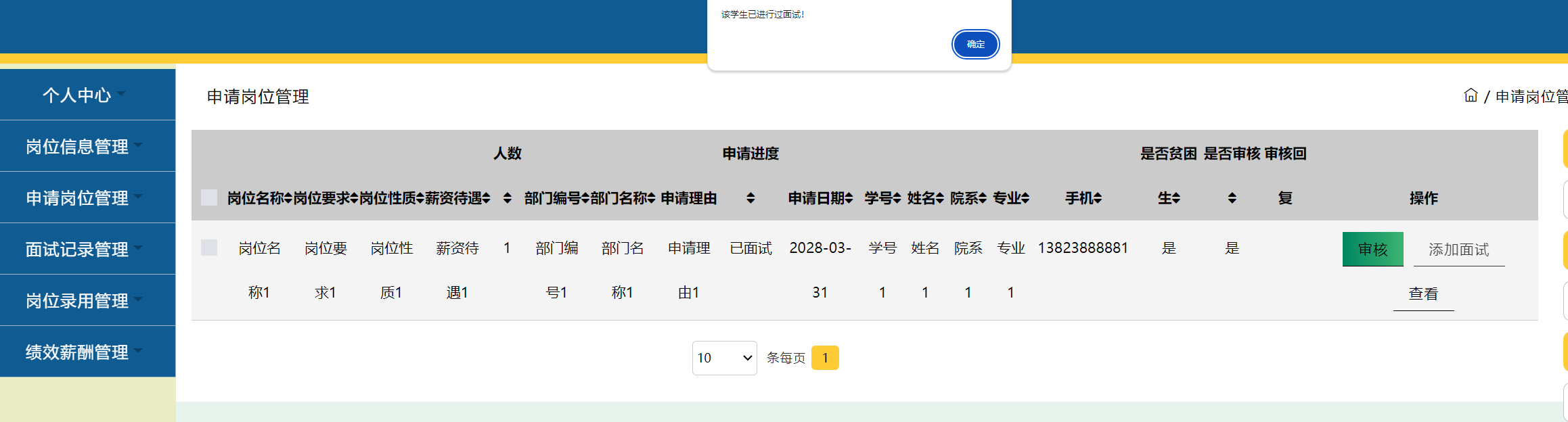Open the 个人中心 sidebar menu
Viewport: 1568px width, 422px height.
coord(87,95)
